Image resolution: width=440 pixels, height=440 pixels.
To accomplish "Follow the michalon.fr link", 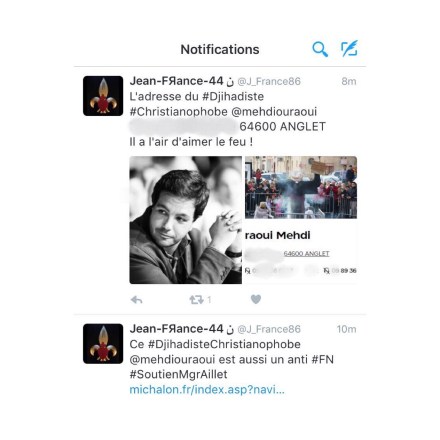I will tap(207, 389).
